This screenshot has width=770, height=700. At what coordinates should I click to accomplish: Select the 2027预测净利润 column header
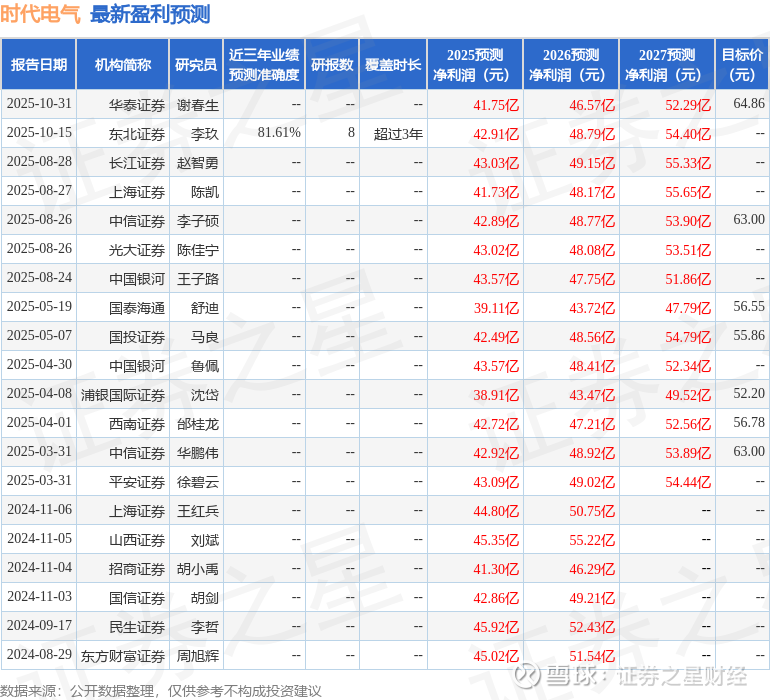click(x=667, y=64)
